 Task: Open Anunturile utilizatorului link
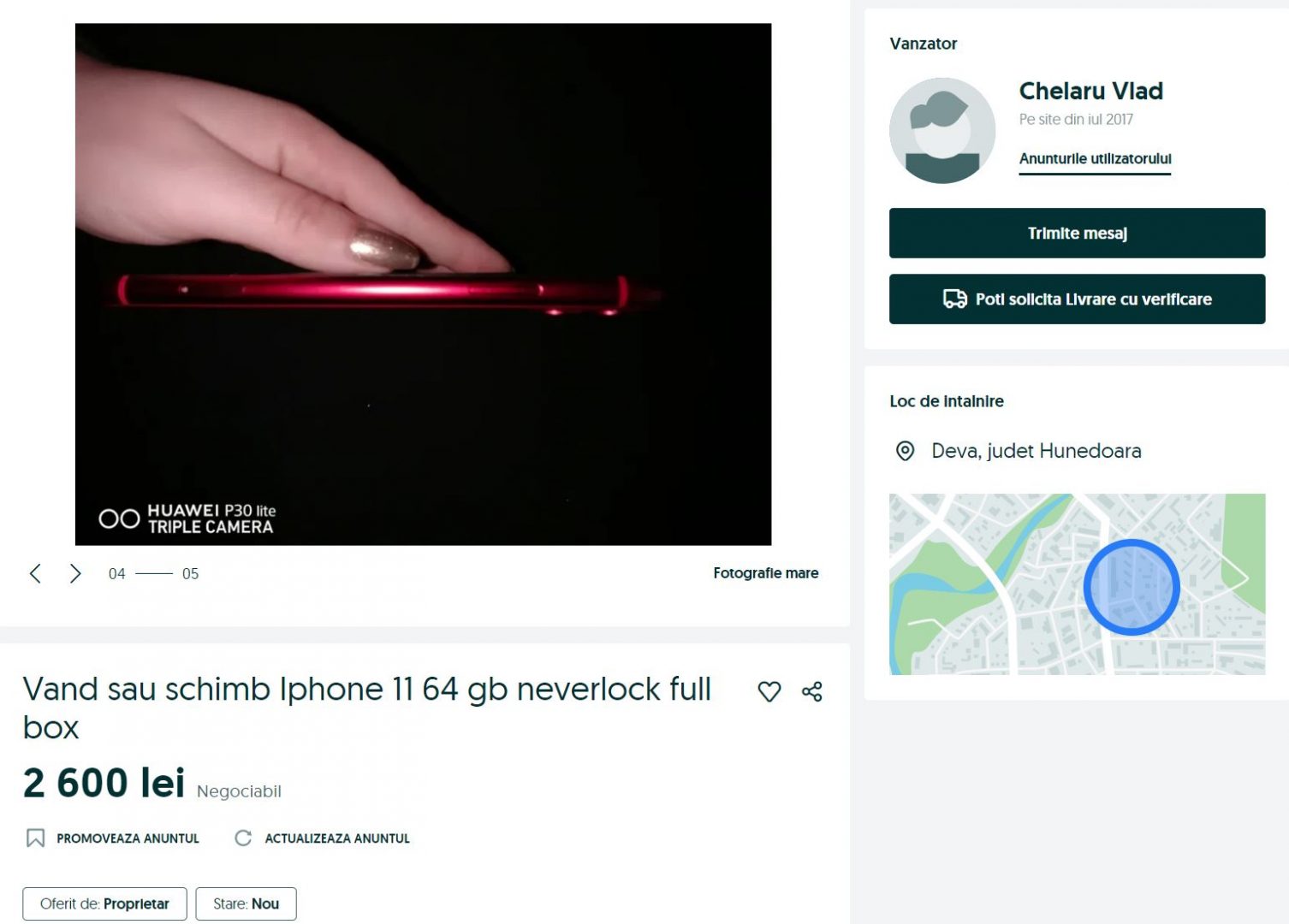[1095, 159]
